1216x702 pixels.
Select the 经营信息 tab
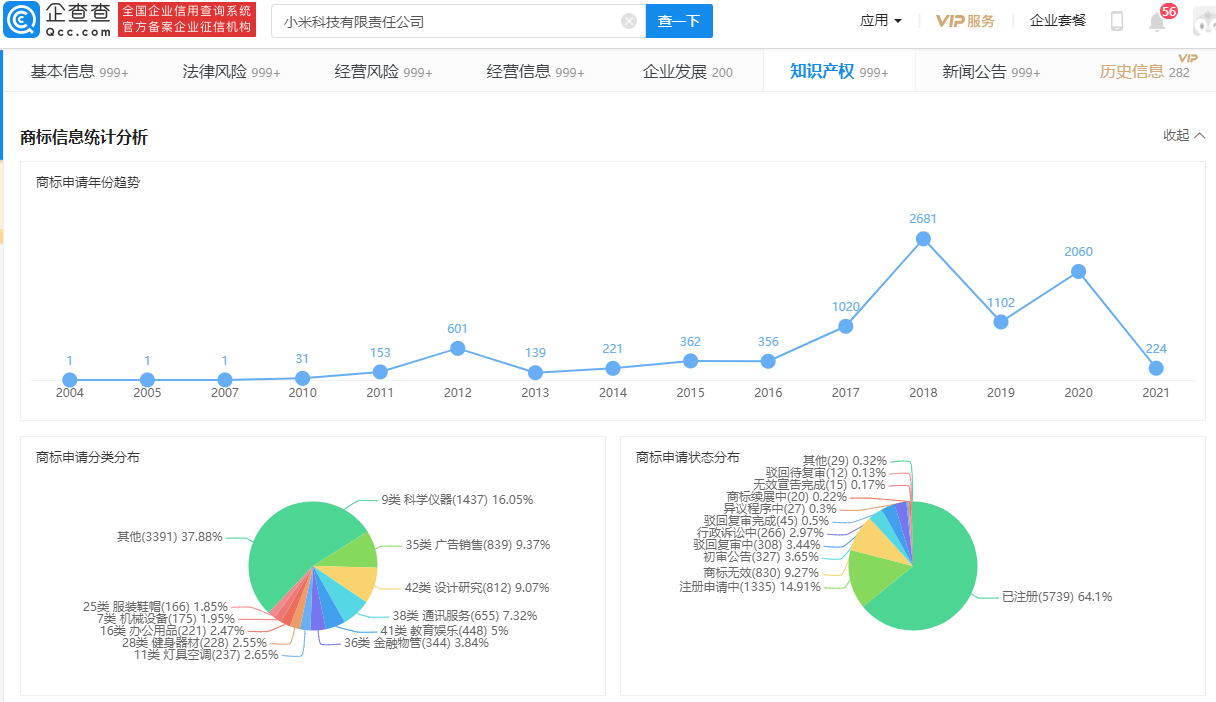coord(535,71)
